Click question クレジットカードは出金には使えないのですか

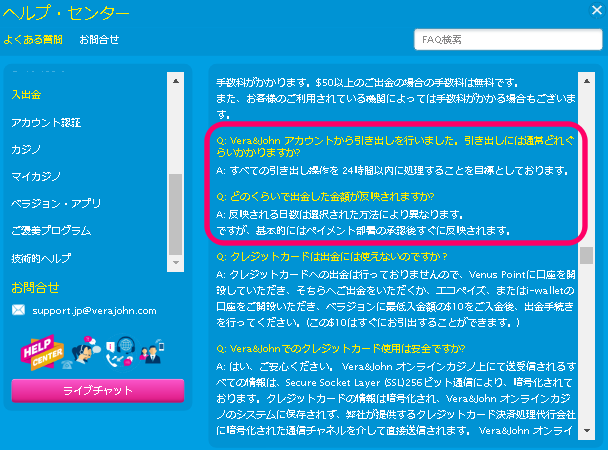pos(332,257)
